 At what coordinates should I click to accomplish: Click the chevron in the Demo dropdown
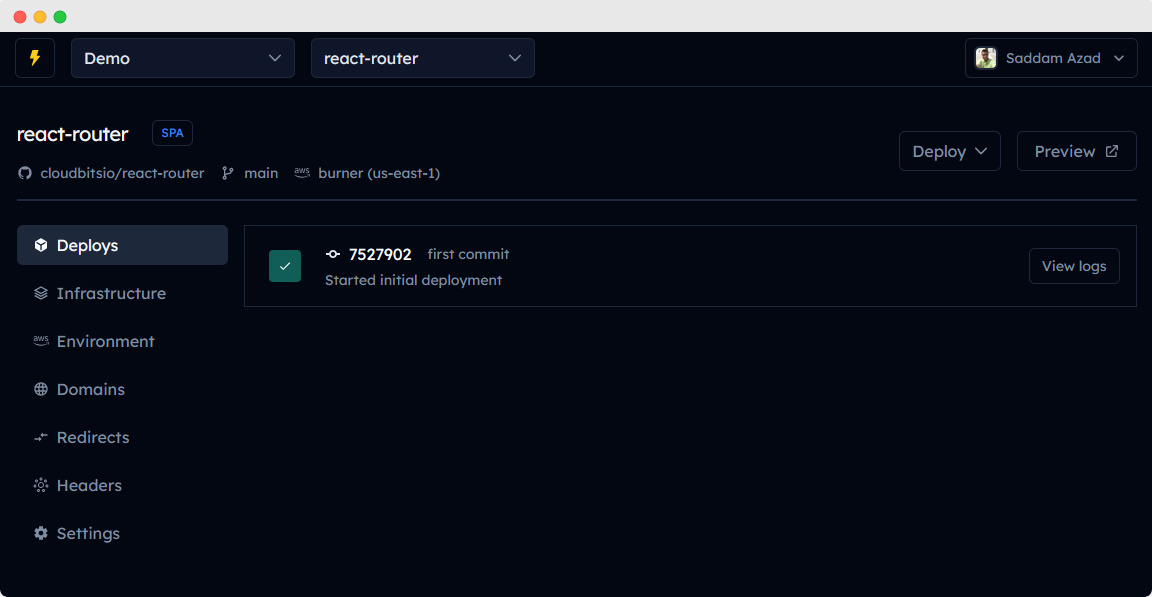click(x=275, y=58)
